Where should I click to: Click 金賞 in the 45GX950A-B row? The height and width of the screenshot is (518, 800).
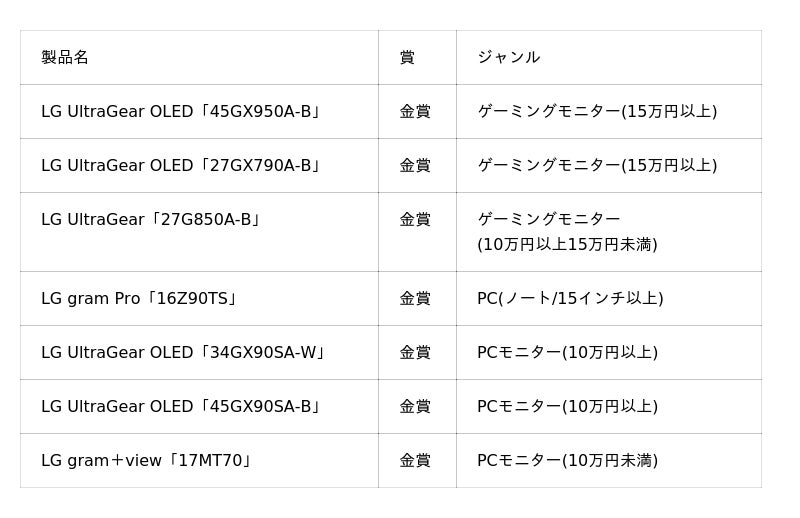point(415,111)
